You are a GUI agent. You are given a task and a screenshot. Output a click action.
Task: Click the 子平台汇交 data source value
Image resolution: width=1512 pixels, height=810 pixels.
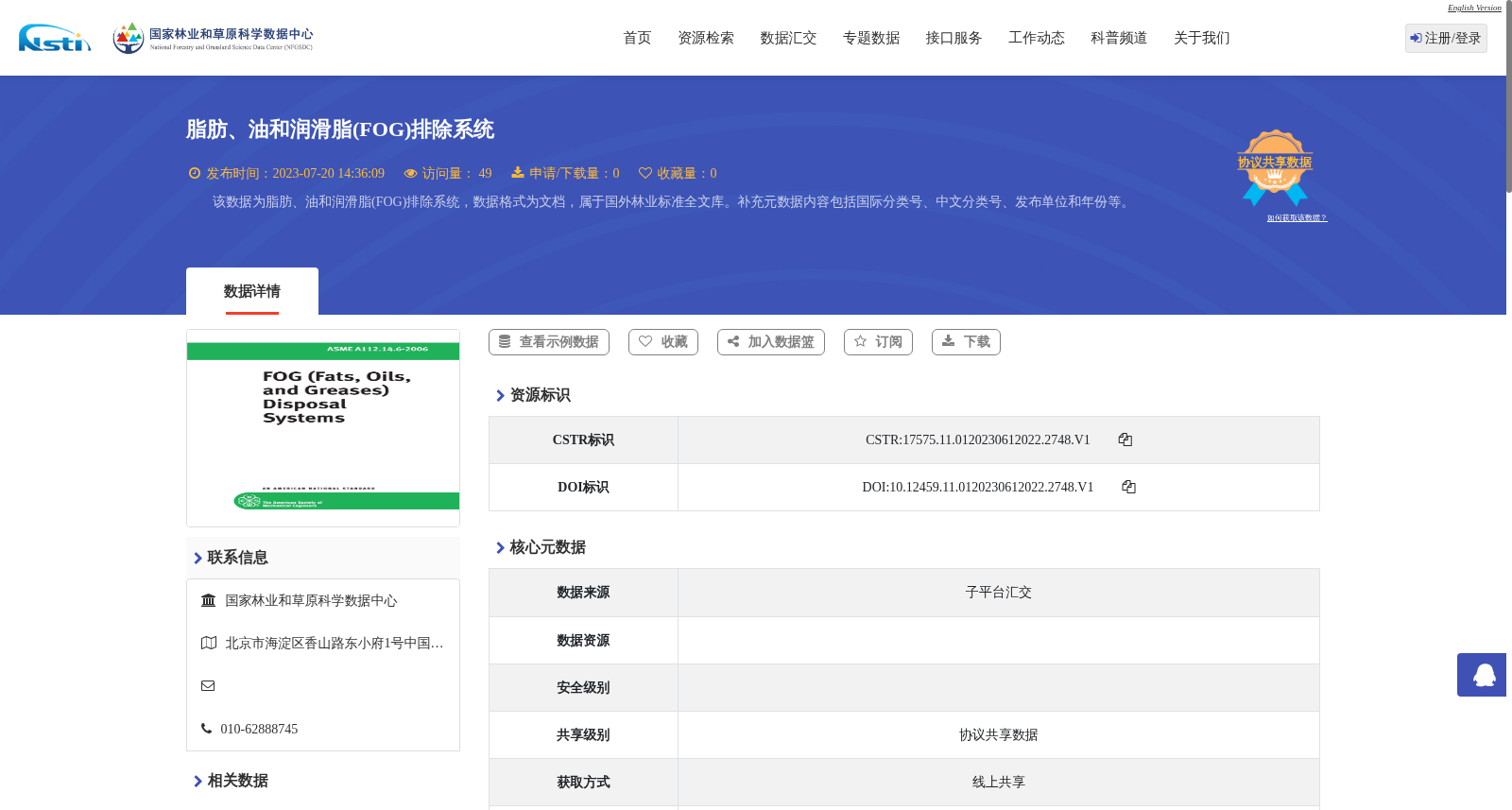click(x=999, y=593)
